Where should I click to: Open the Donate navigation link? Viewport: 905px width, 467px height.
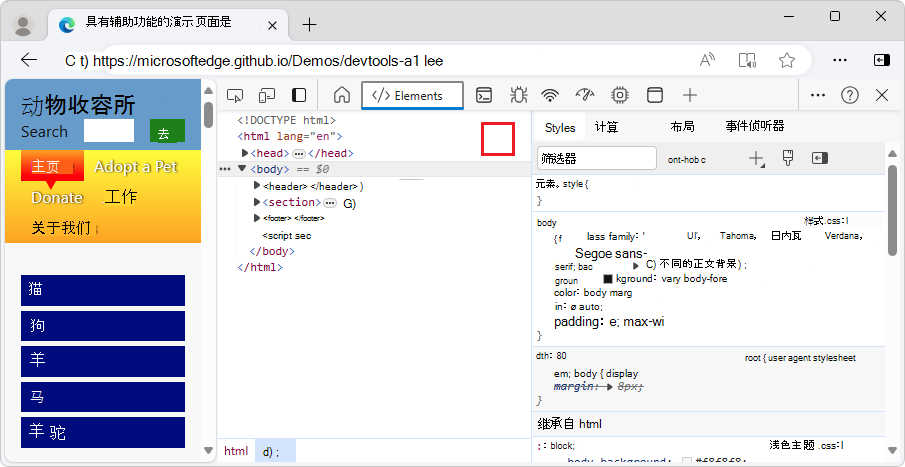57,197
